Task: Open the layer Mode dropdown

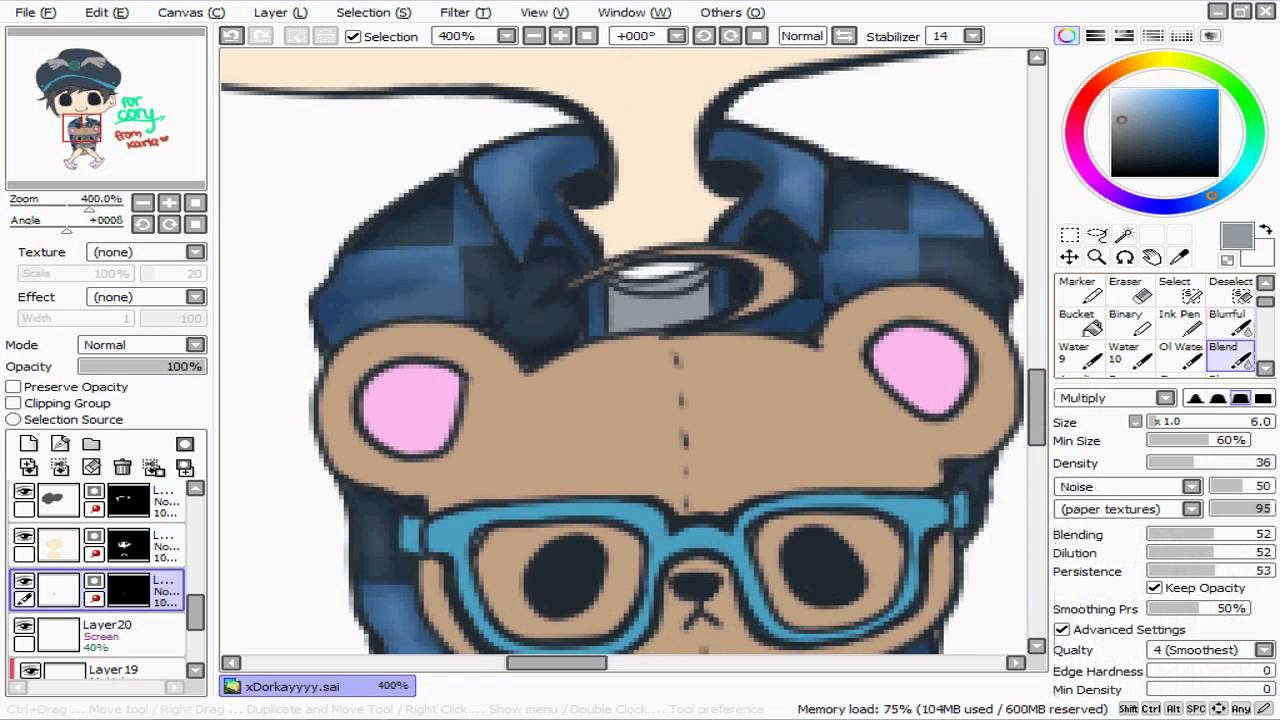Action: [x=196, y=345]
